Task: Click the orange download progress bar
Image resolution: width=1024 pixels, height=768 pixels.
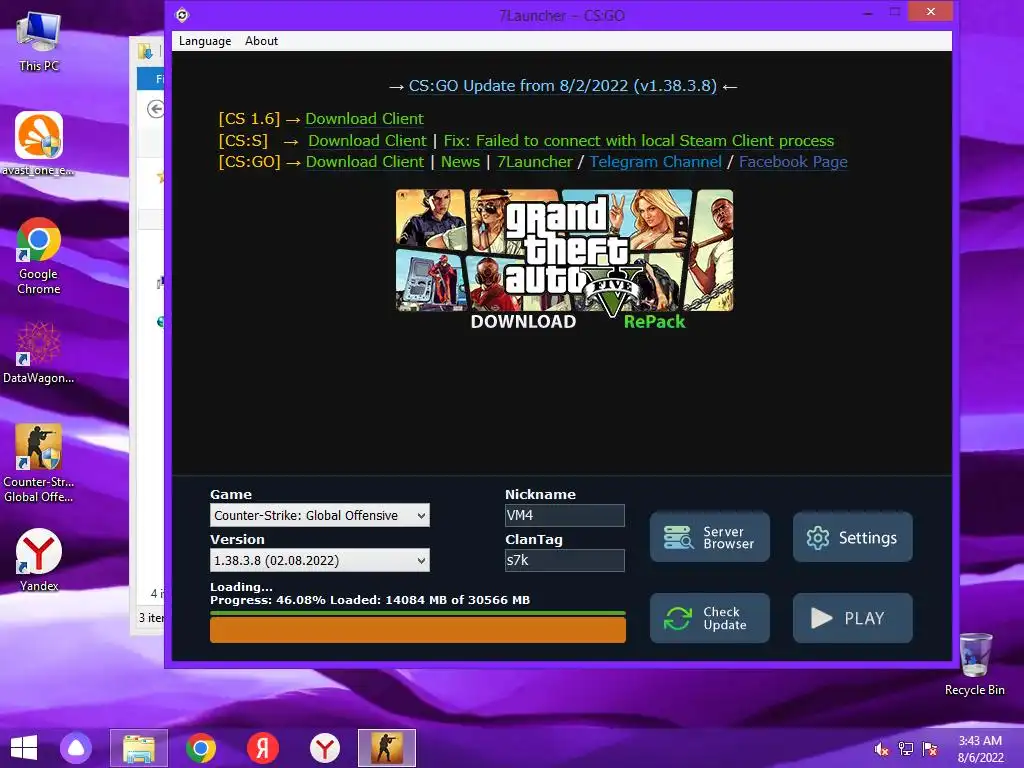Action: pos(418,630)
